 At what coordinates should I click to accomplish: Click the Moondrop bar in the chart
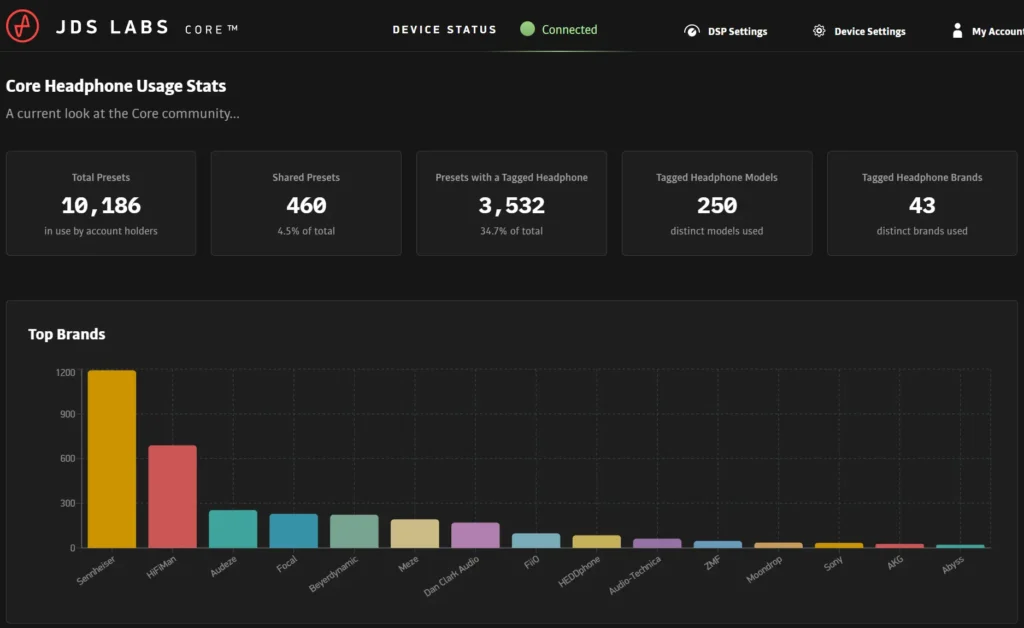click(x=778, y=545)
